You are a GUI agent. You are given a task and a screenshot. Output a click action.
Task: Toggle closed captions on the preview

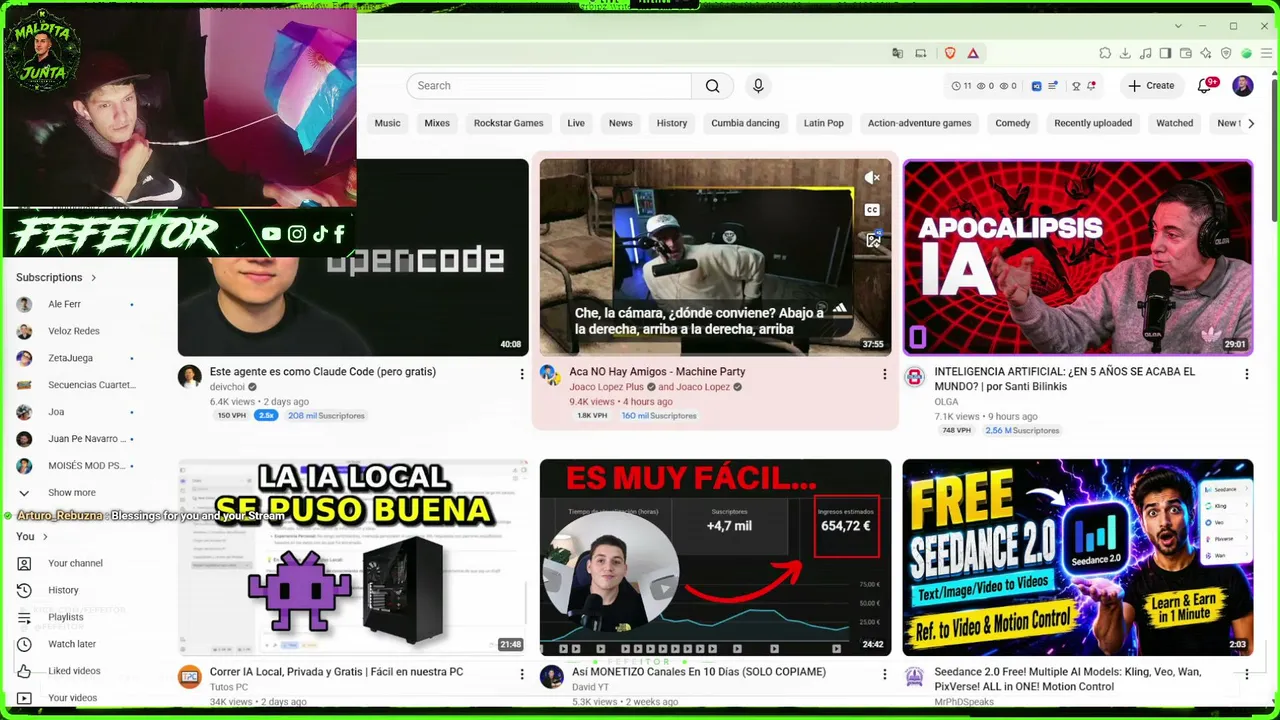point(872,210)
